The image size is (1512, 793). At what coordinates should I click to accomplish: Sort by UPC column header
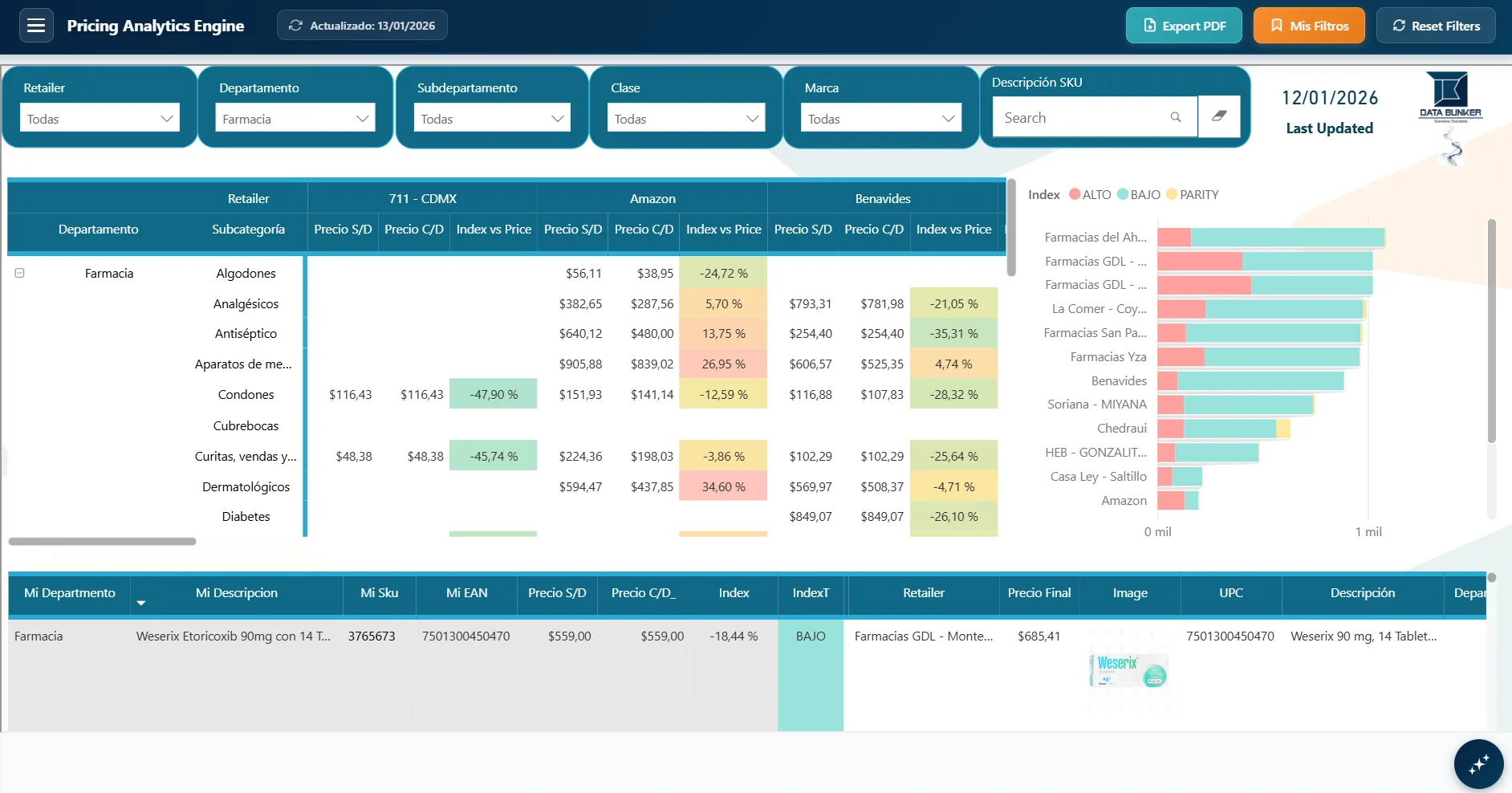tap(1231, 593)
